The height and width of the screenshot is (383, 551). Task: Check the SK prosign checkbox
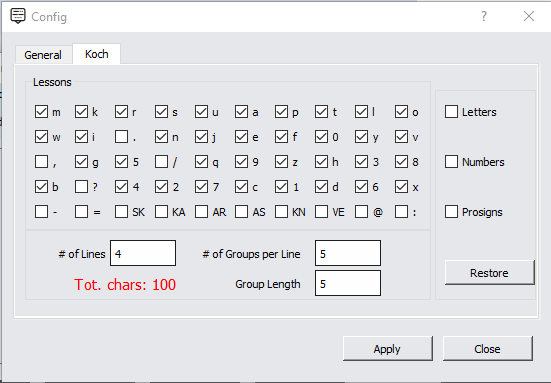pyautogui.click(x=121, y=212)
